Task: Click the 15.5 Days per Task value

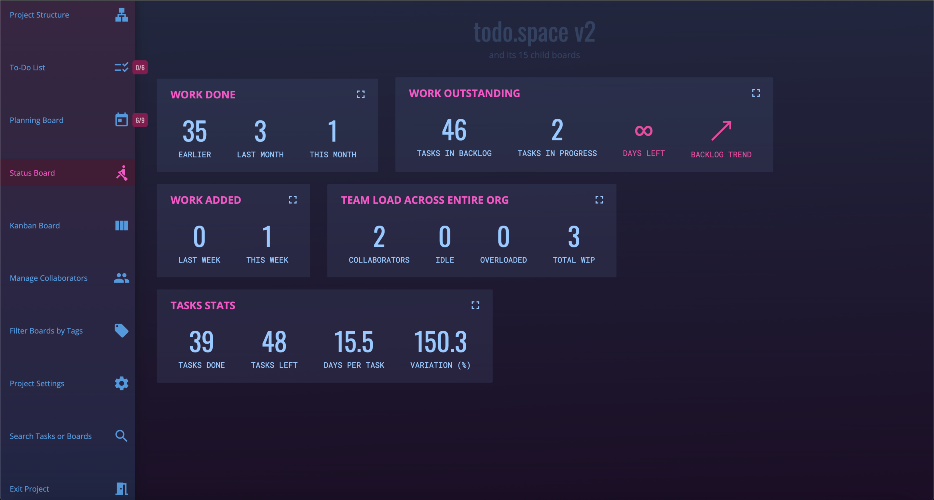Action: click(x=354, y=342)
